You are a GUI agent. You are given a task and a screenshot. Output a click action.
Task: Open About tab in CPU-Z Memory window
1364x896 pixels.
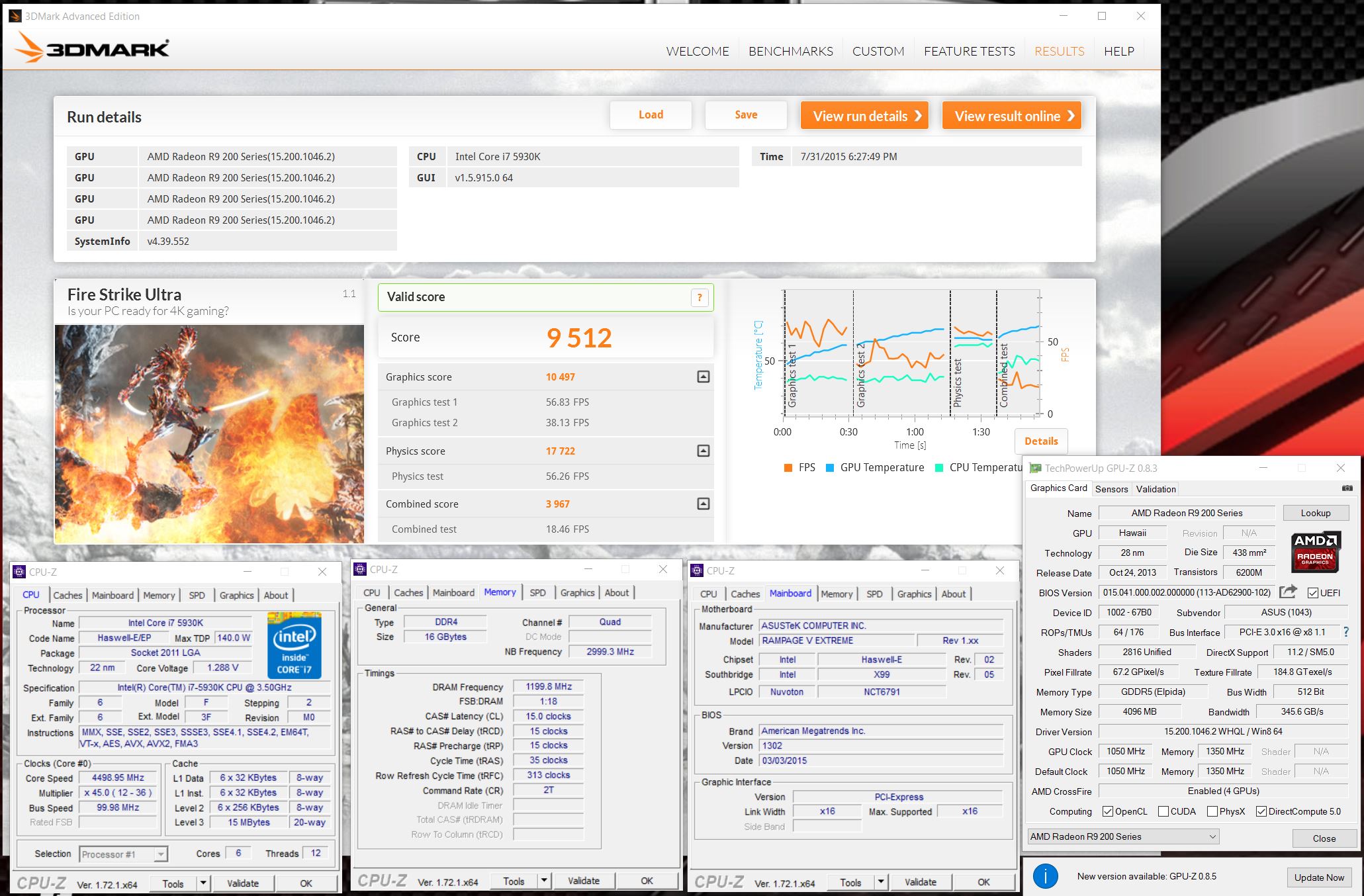point(616,592)
